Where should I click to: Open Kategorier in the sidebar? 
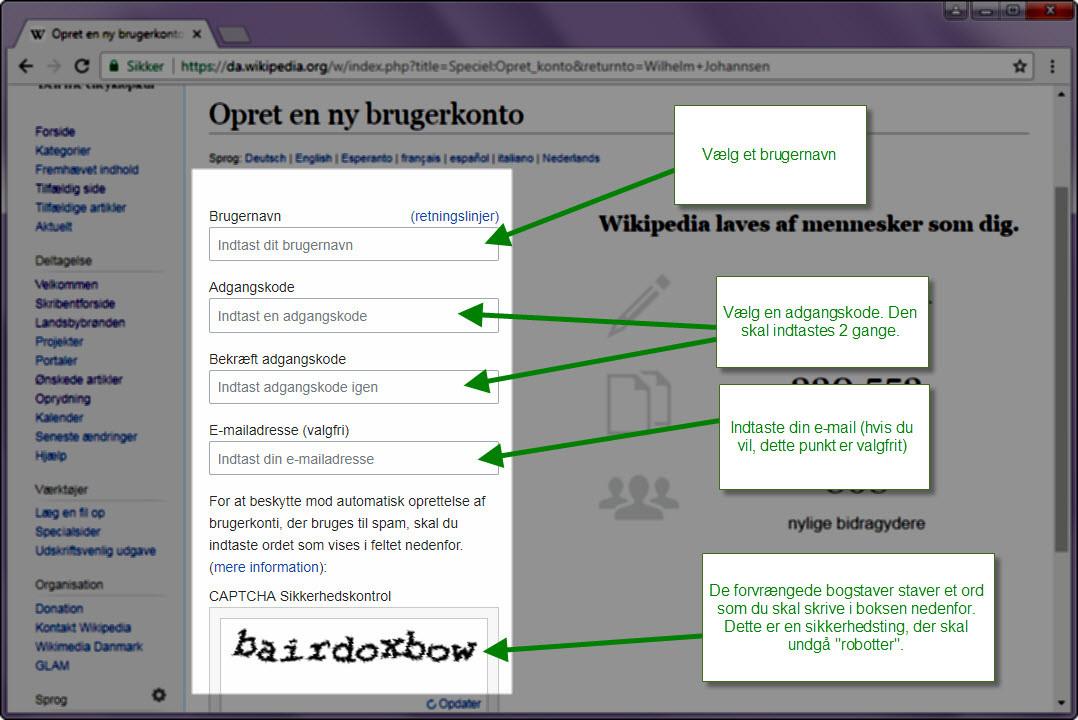63,151
